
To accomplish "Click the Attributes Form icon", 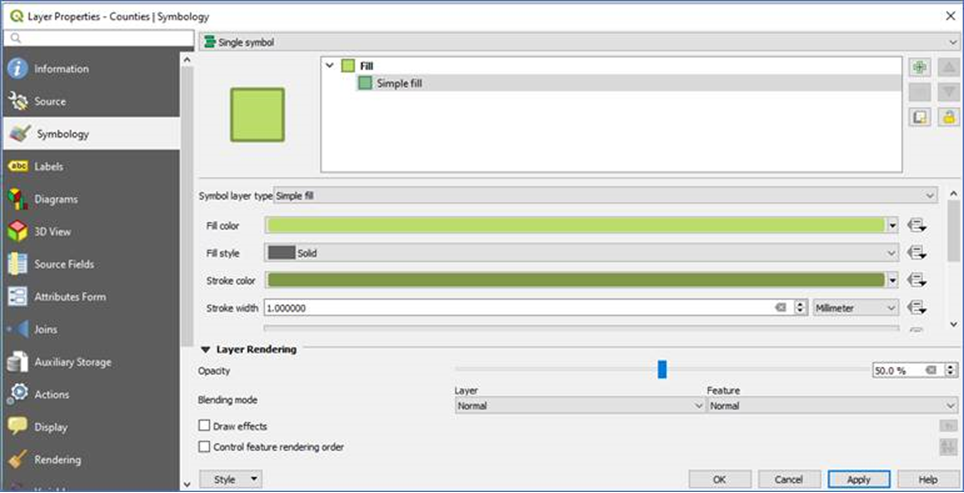I will (18, 297).
